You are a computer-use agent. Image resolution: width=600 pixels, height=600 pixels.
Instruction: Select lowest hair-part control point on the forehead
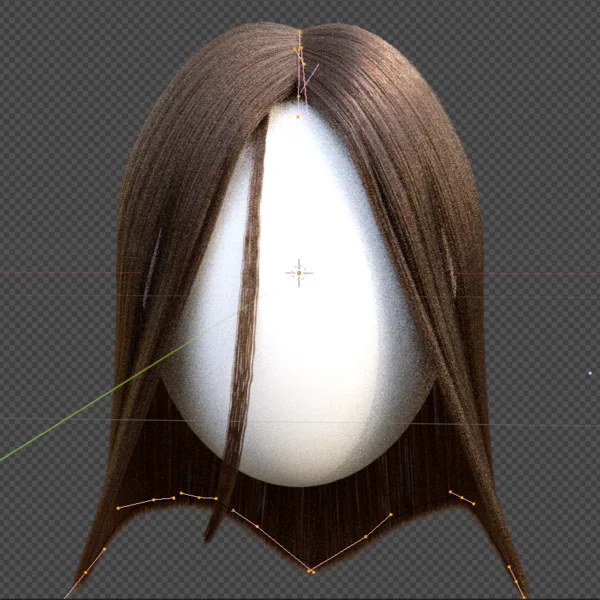[298, 117]
